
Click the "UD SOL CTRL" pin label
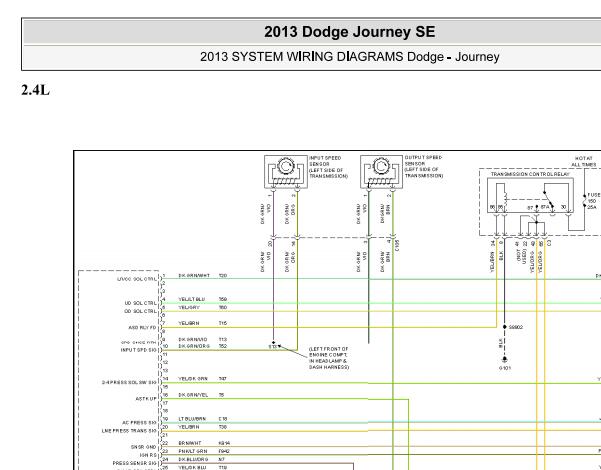tap(141, 303)
